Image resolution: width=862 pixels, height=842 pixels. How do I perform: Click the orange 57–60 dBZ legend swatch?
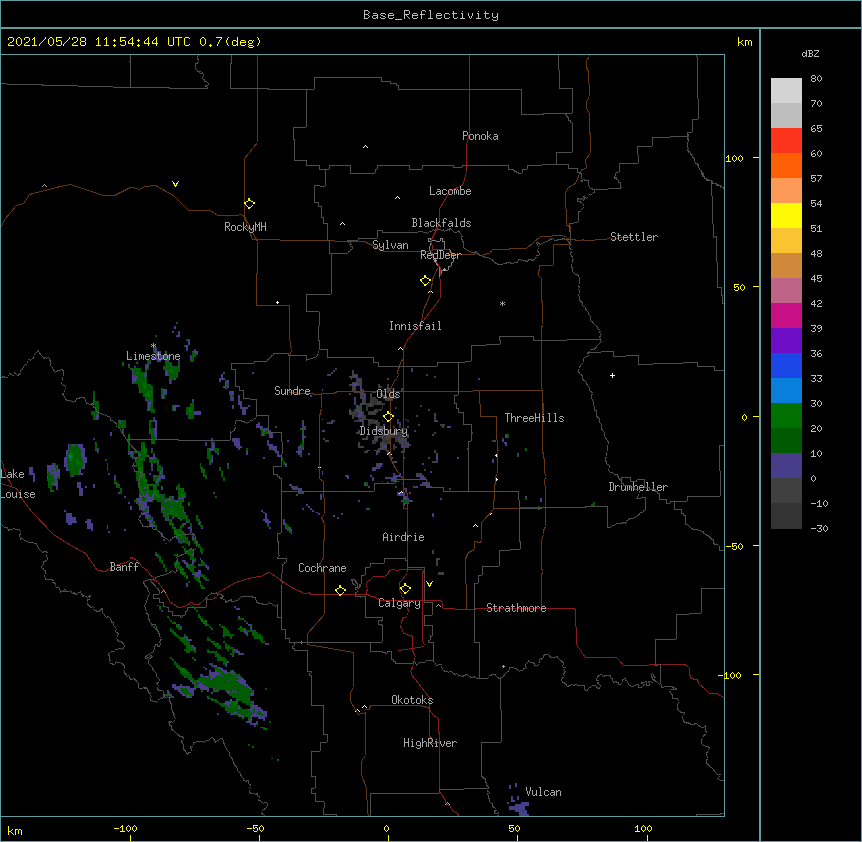786,165
